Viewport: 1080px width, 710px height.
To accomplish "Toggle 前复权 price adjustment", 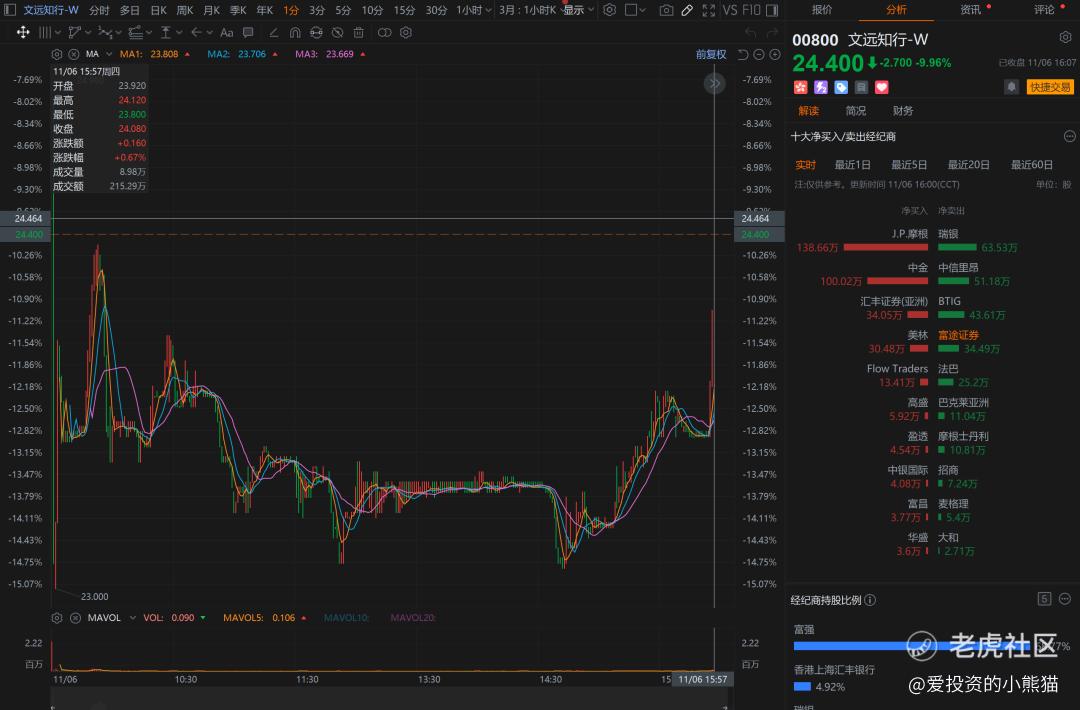I will (x=711, y=54).
